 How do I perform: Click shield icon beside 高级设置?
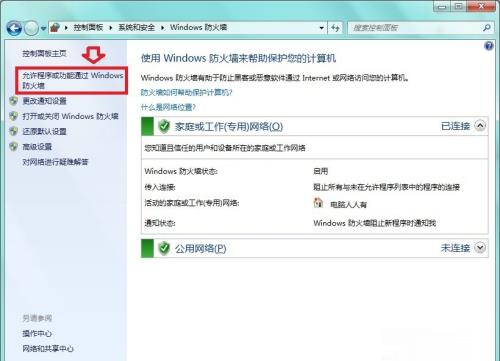click(14, 147)
